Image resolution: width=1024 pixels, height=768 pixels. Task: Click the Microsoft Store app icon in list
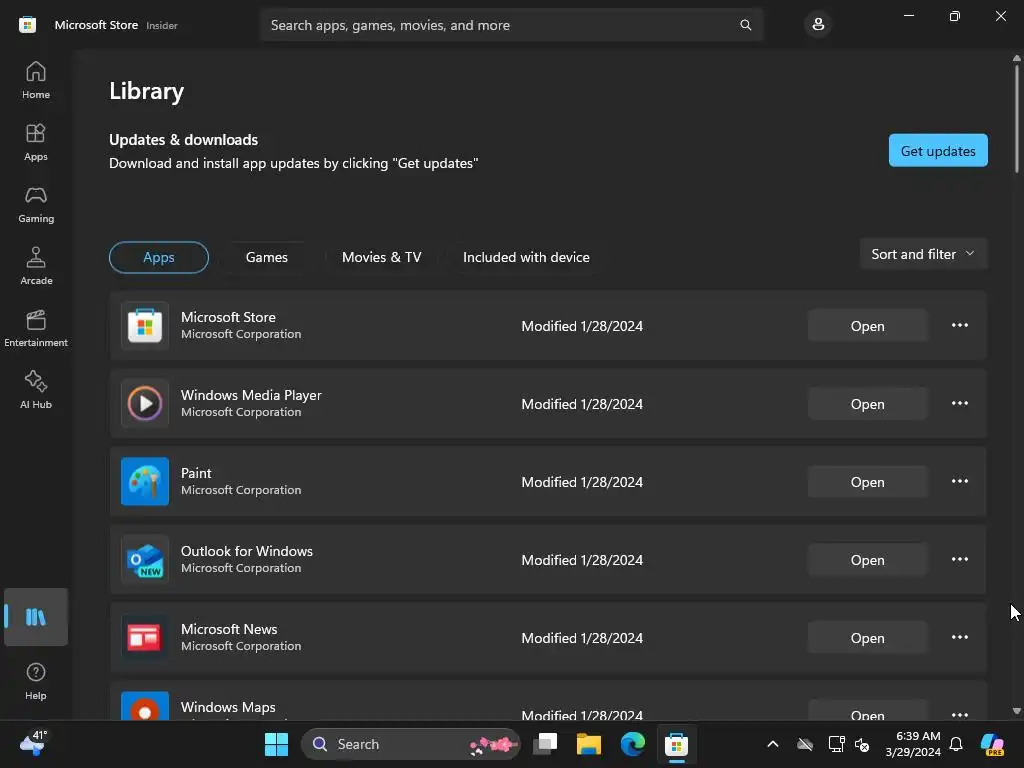coord(145,326)
